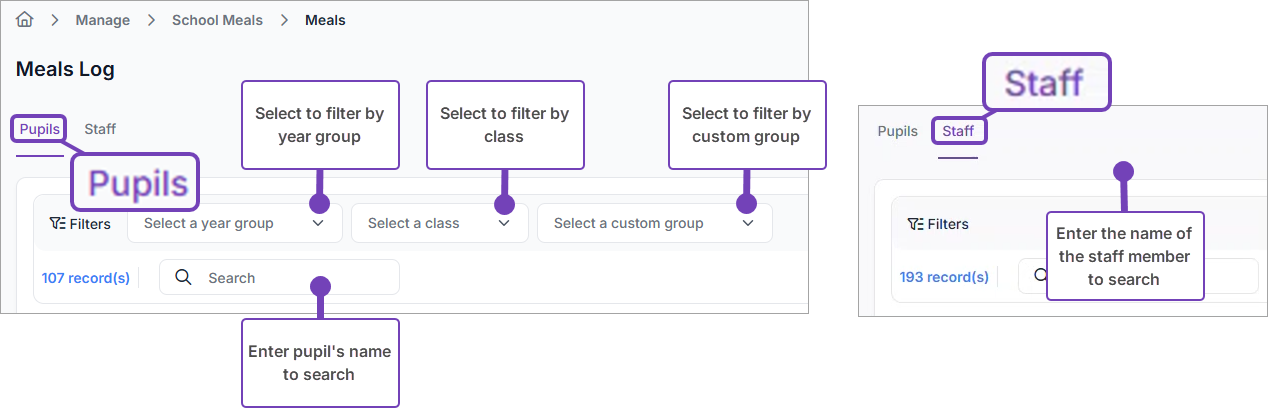Viewport: 1268px width, 410px height.
Task: Click the Filters icon above 107 record(s)
Action: click(x=58, y=224)
